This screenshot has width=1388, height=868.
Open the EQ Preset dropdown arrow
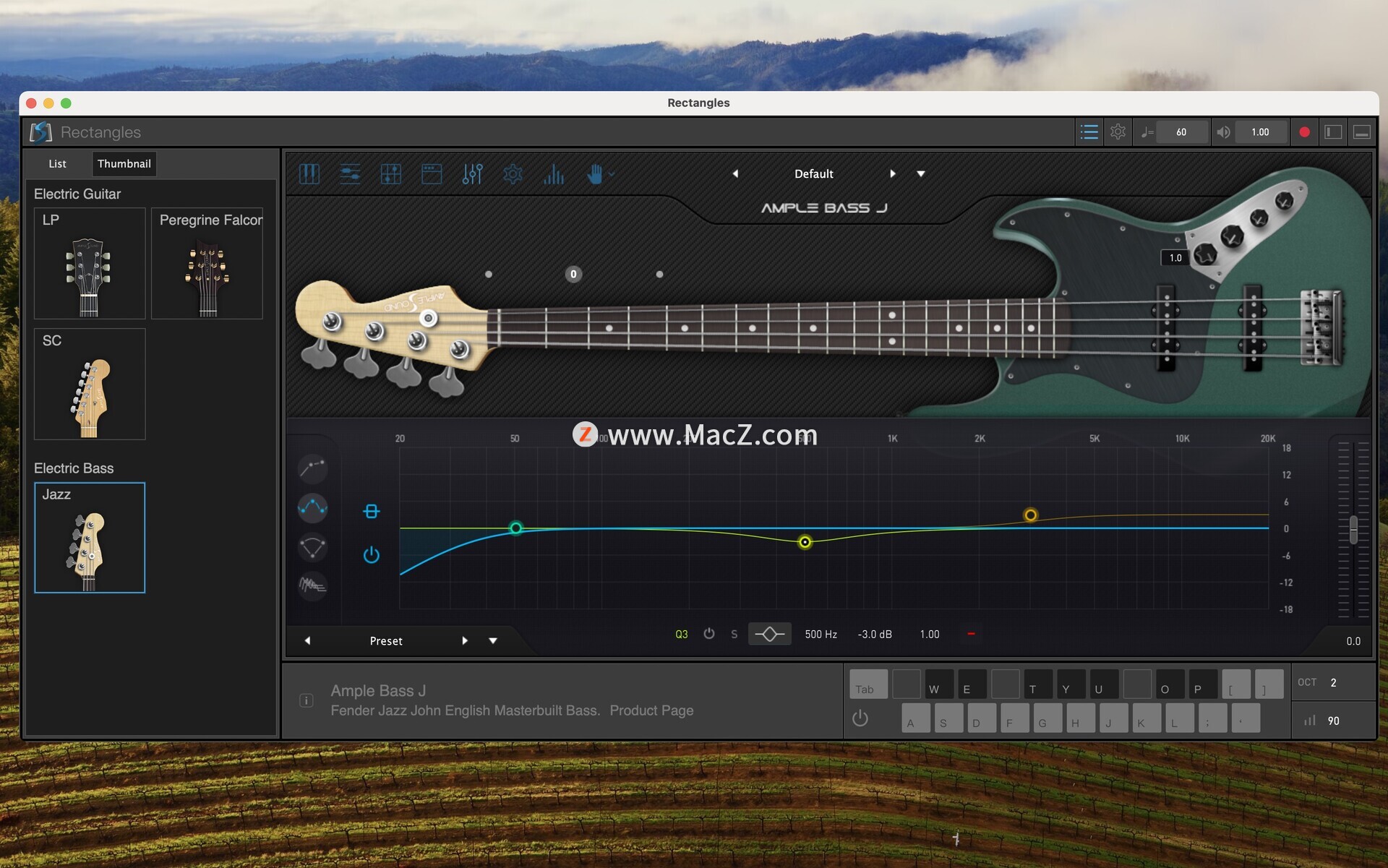click(493, 640)
